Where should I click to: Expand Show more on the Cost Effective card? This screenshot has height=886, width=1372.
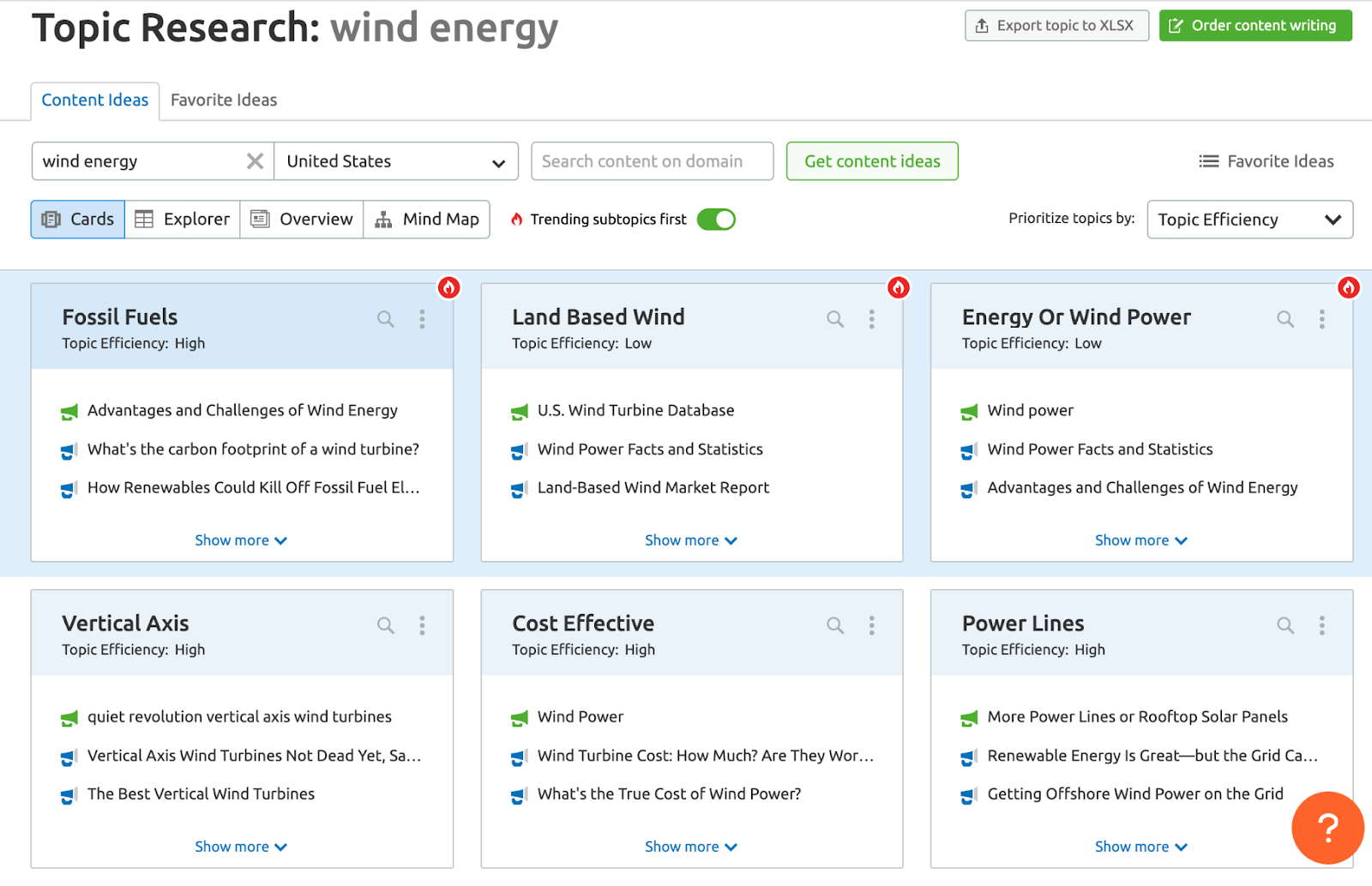[x=690, y=847]
